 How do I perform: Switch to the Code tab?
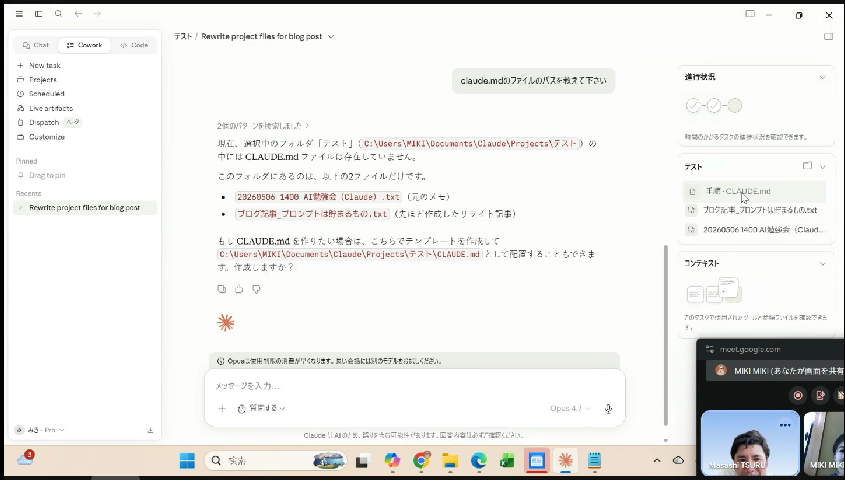pyautogui.click(x=134, y=45)
